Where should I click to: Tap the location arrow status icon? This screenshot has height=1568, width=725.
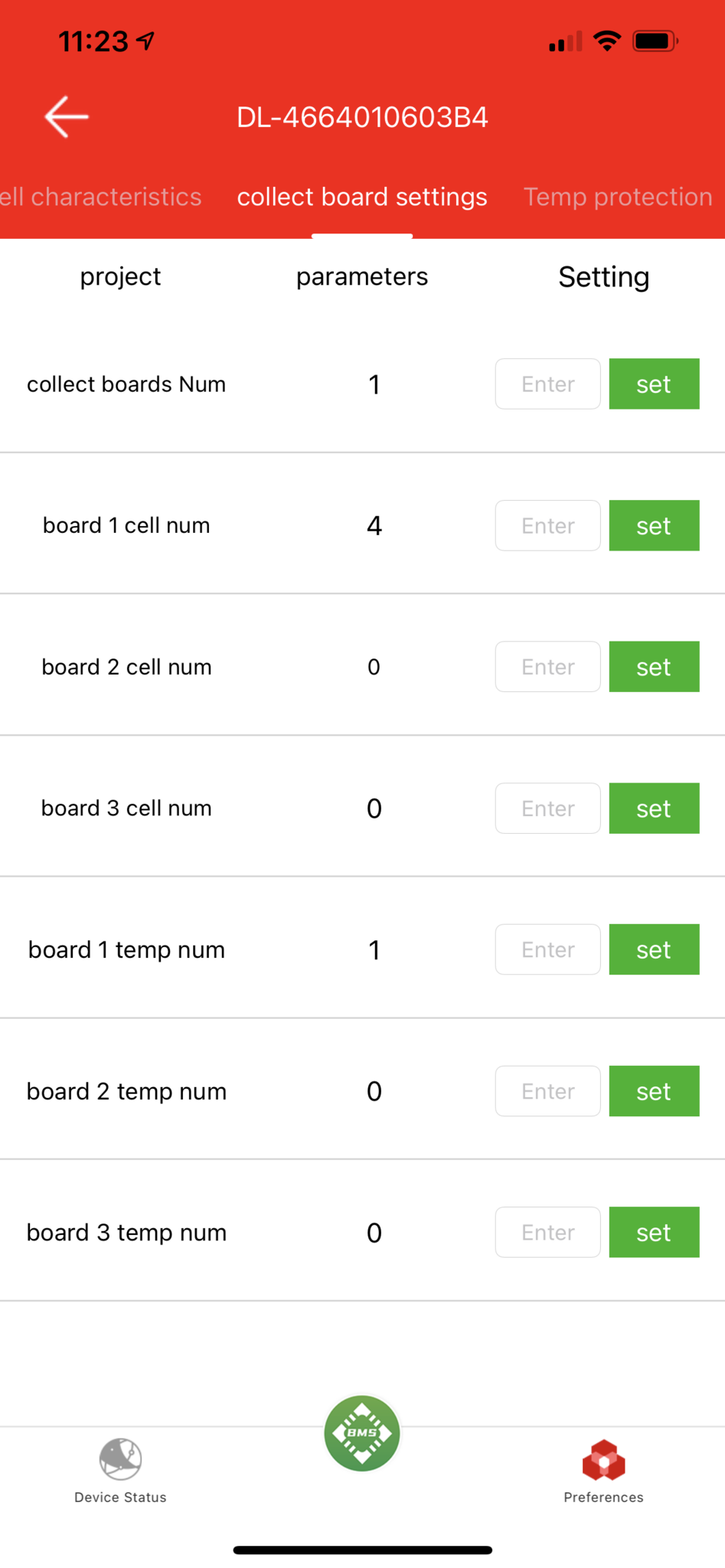click(x=145, y=41)
